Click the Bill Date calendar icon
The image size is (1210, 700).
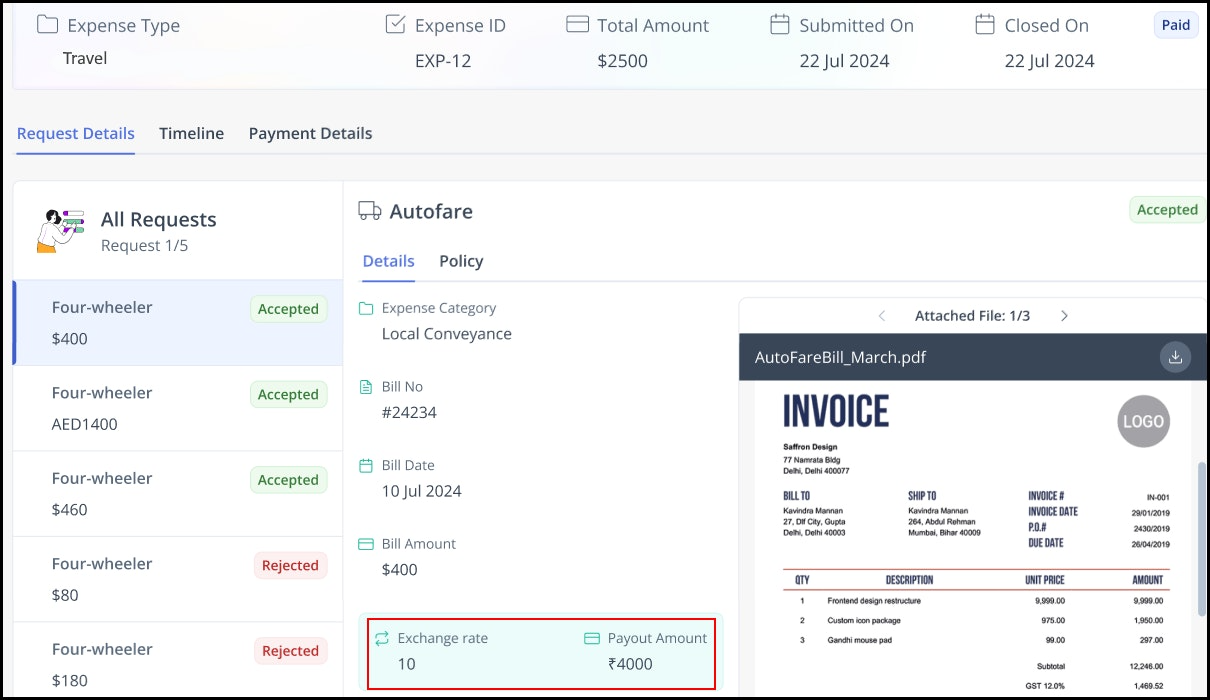pos(366,466)
